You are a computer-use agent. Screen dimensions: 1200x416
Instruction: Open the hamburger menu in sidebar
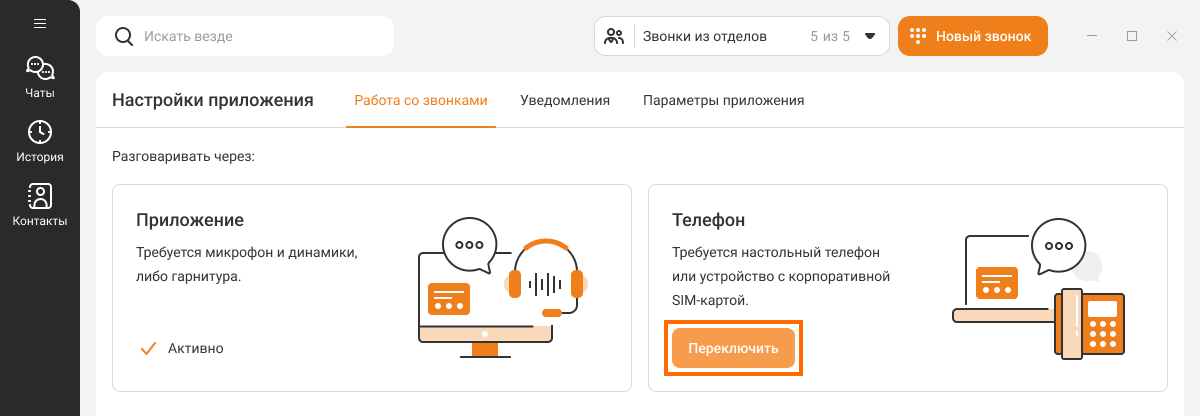click(x=40, y=23)
